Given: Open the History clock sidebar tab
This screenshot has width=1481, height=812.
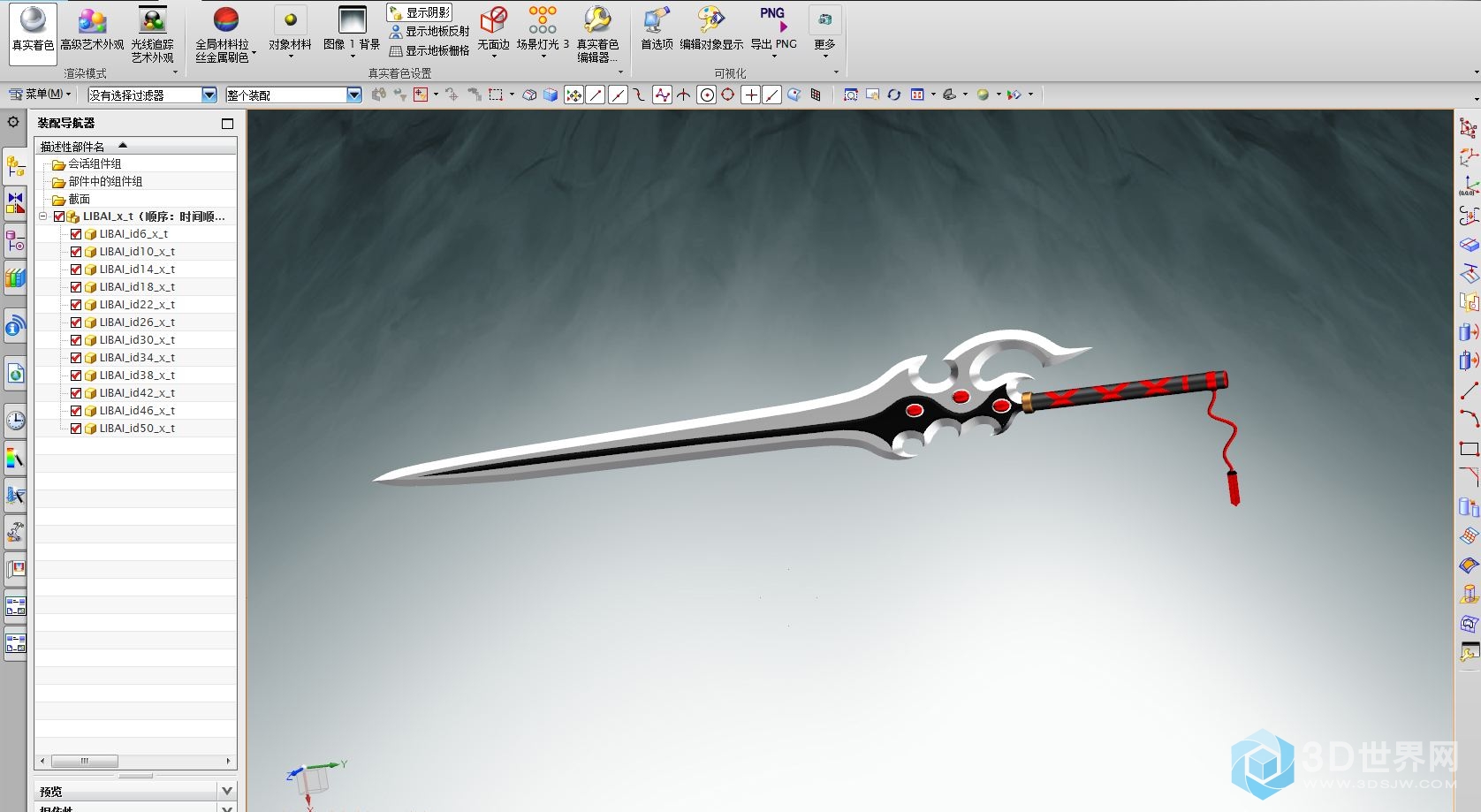Looking at the screenshot, I should tap(15, 421).
